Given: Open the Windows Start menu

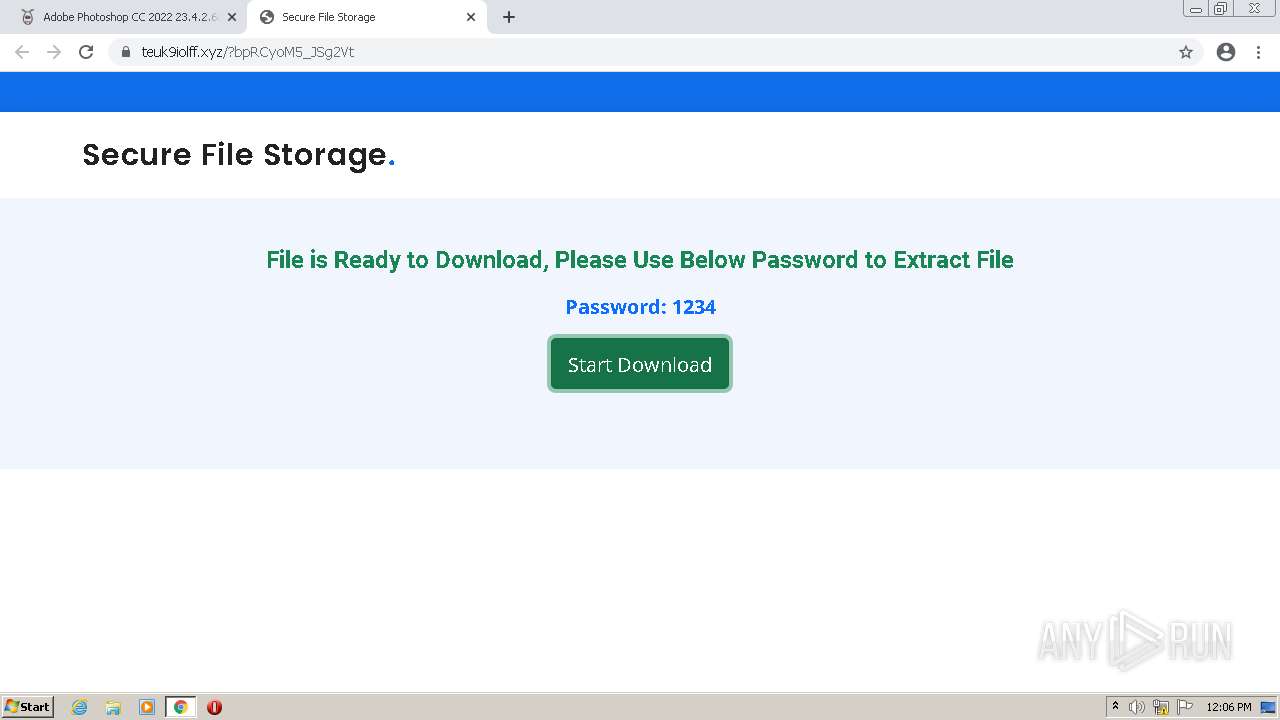Looking at the screenshot, I should point(28,706).
